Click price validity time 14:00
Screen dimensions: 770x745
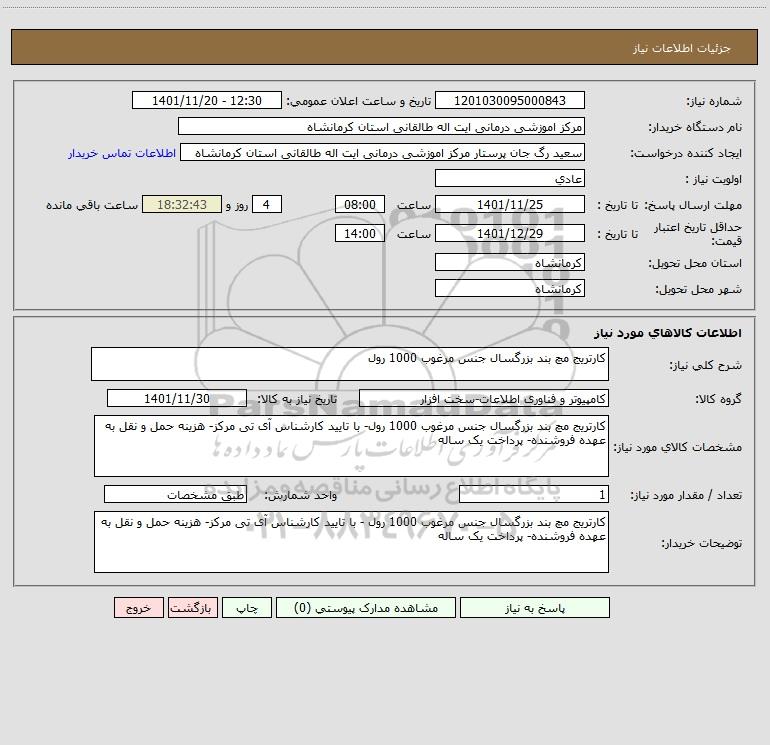tap(359, 233)
